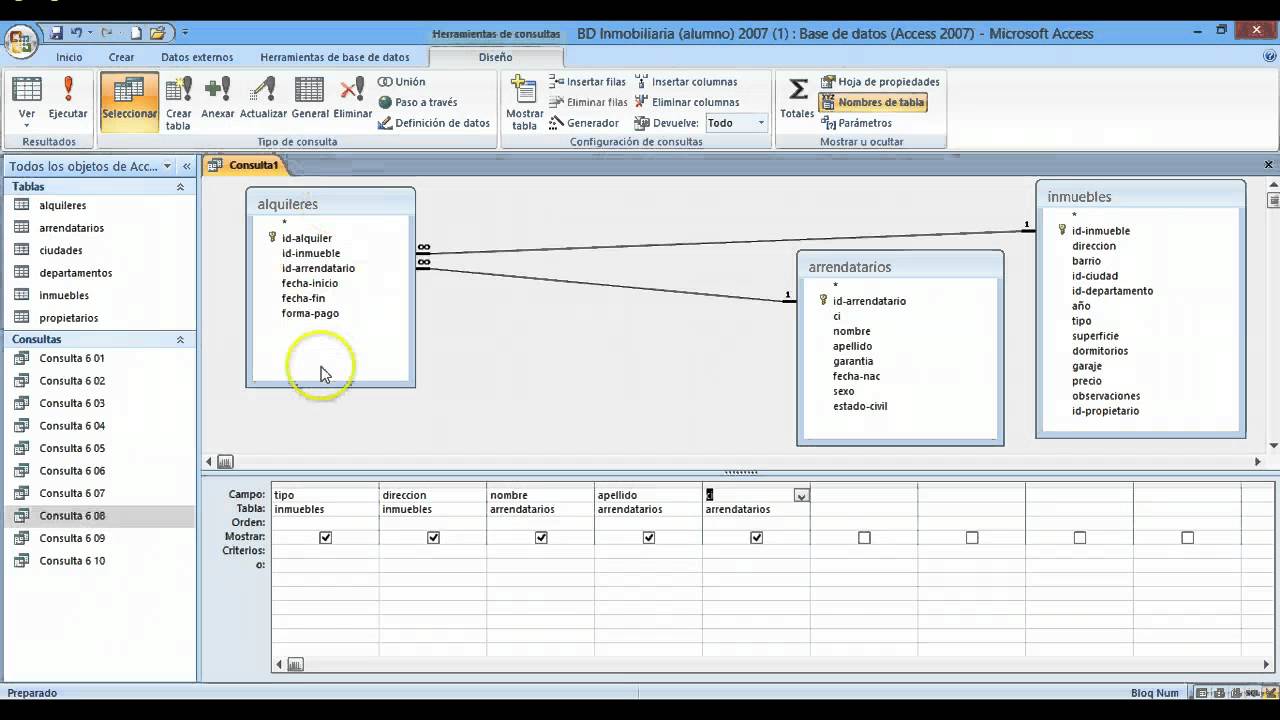1280x720 pixels.
Task: Click the Office button
Action: pos(22,41)
